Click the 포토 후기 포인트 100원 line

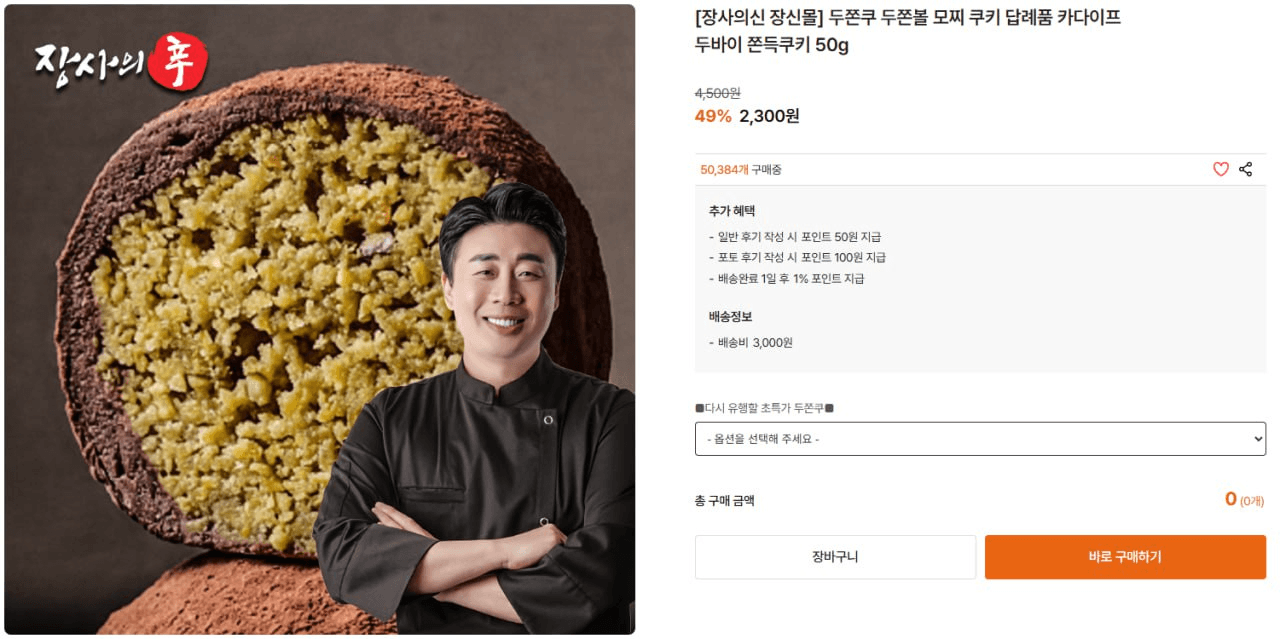pyautogui.click(x=797, y=258)
